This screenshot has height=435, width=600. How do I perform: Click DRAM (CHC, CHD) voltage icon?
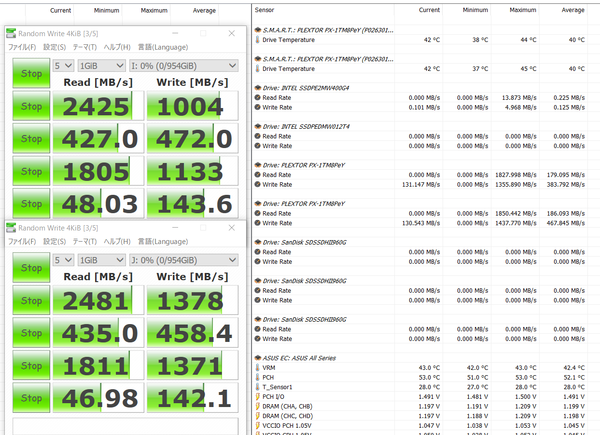coord(258,416)
